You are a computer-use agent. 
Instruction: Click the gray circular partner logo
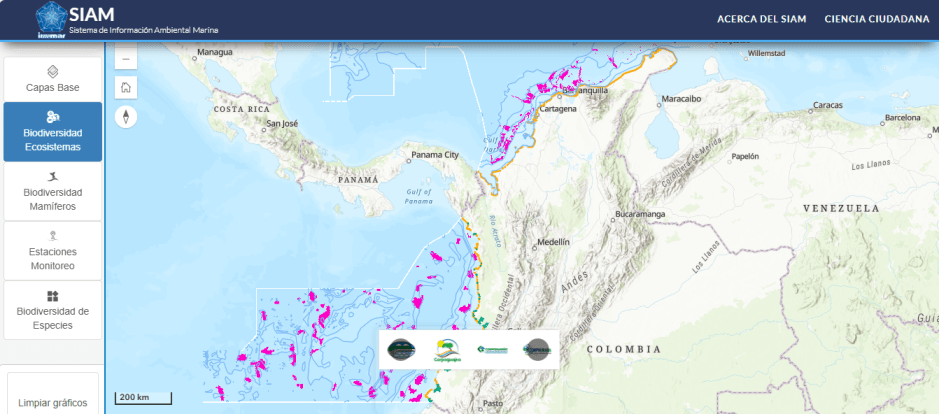(537, 349)
